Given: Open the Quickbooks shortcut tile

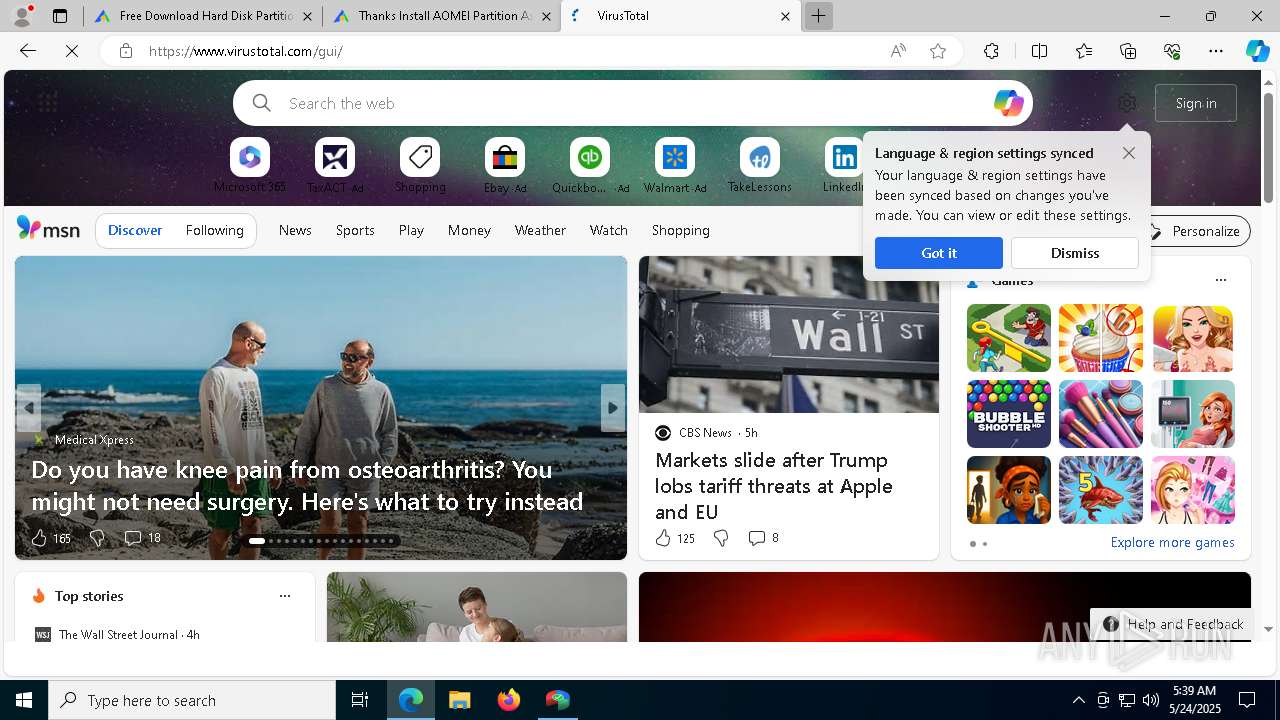Looking at the screenshot, I should (x=590, y=166).
